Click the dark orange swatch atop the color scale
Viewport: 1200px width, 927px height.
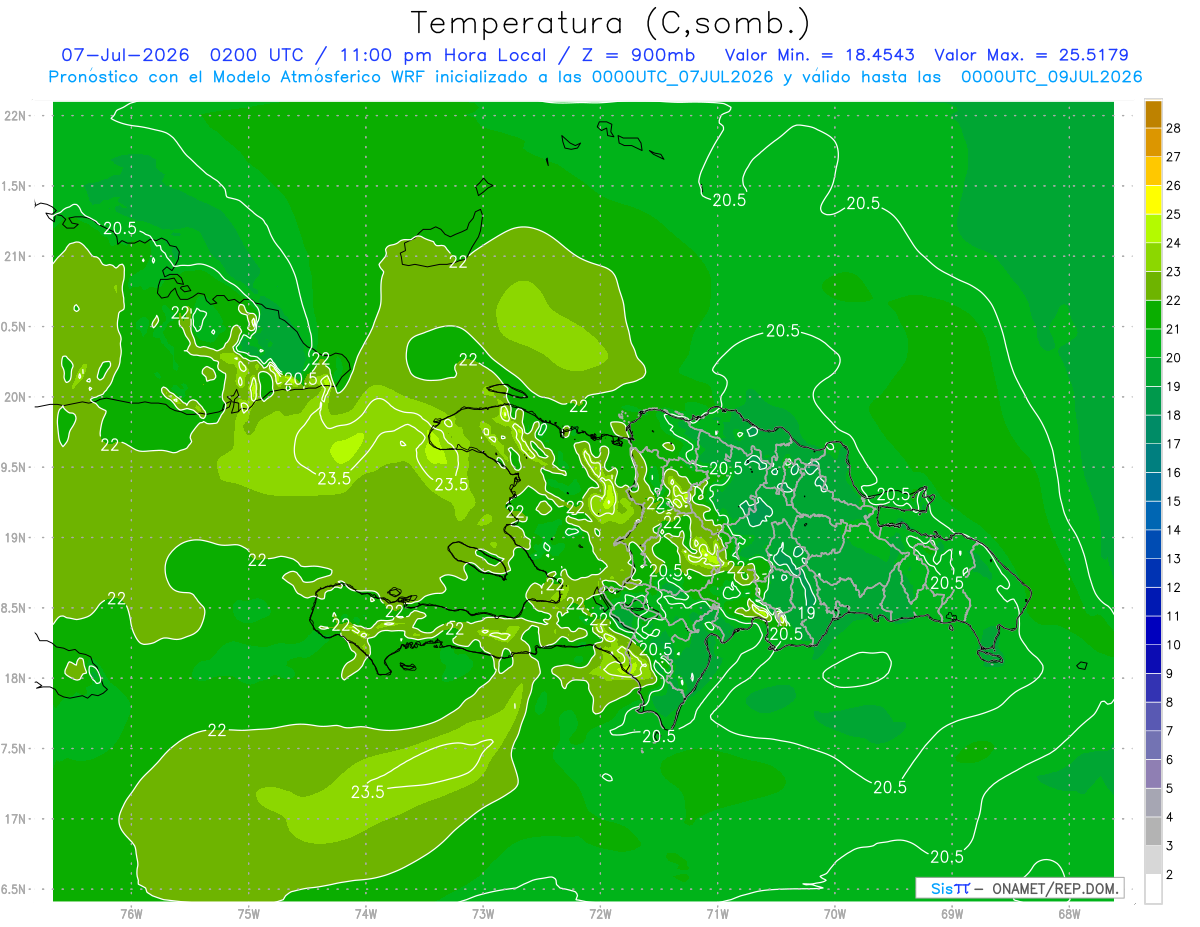pyautogui.click(x=1153, y=114)
